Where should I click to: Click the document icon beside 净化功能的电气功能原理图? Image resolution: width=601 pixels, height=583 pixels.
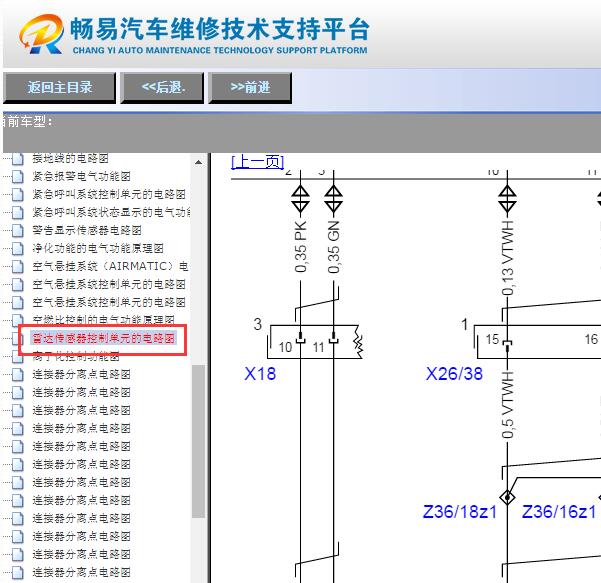pos(18,248)
